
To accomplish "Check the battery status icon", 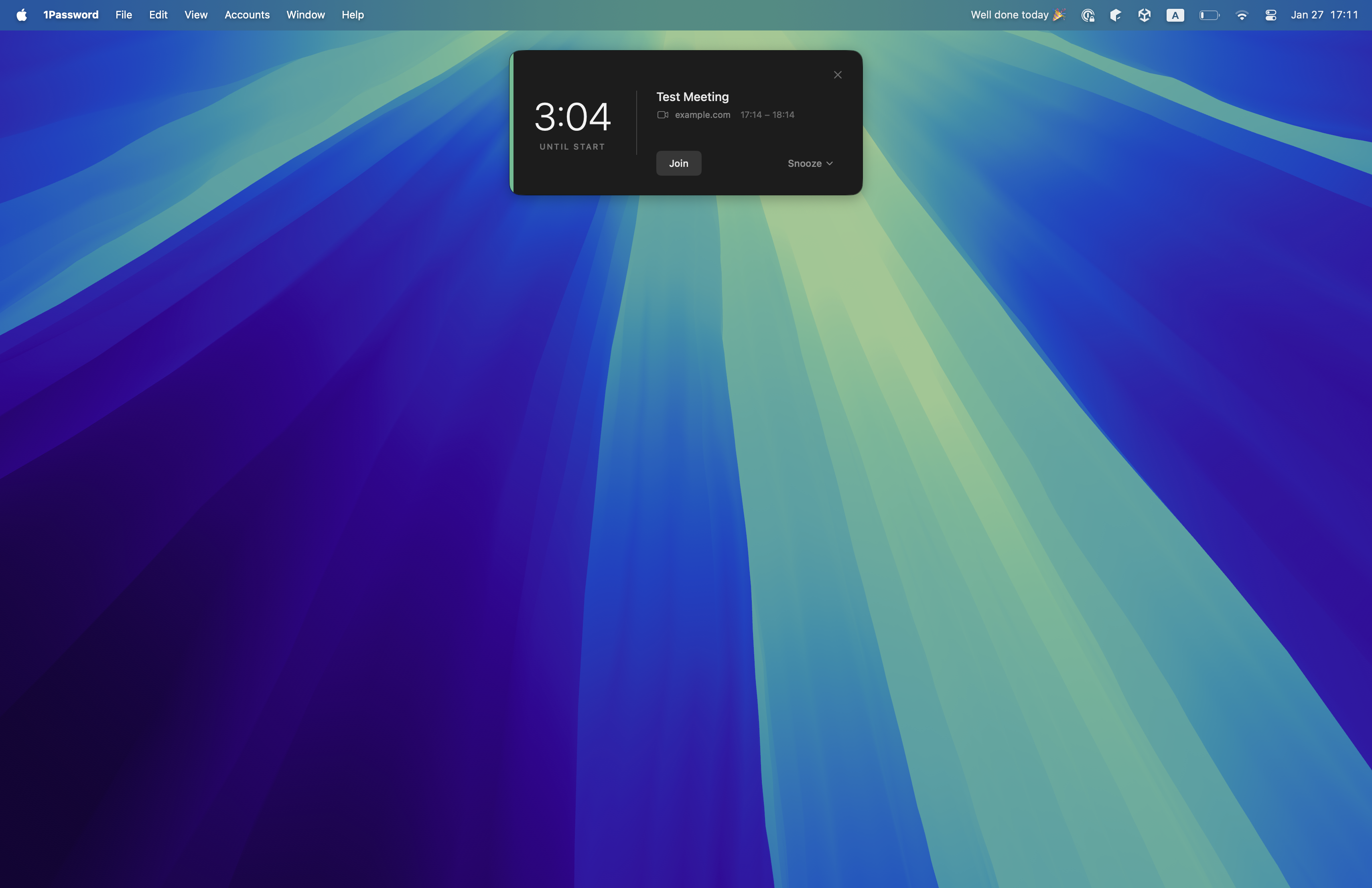I will [x=1209, y=15].
